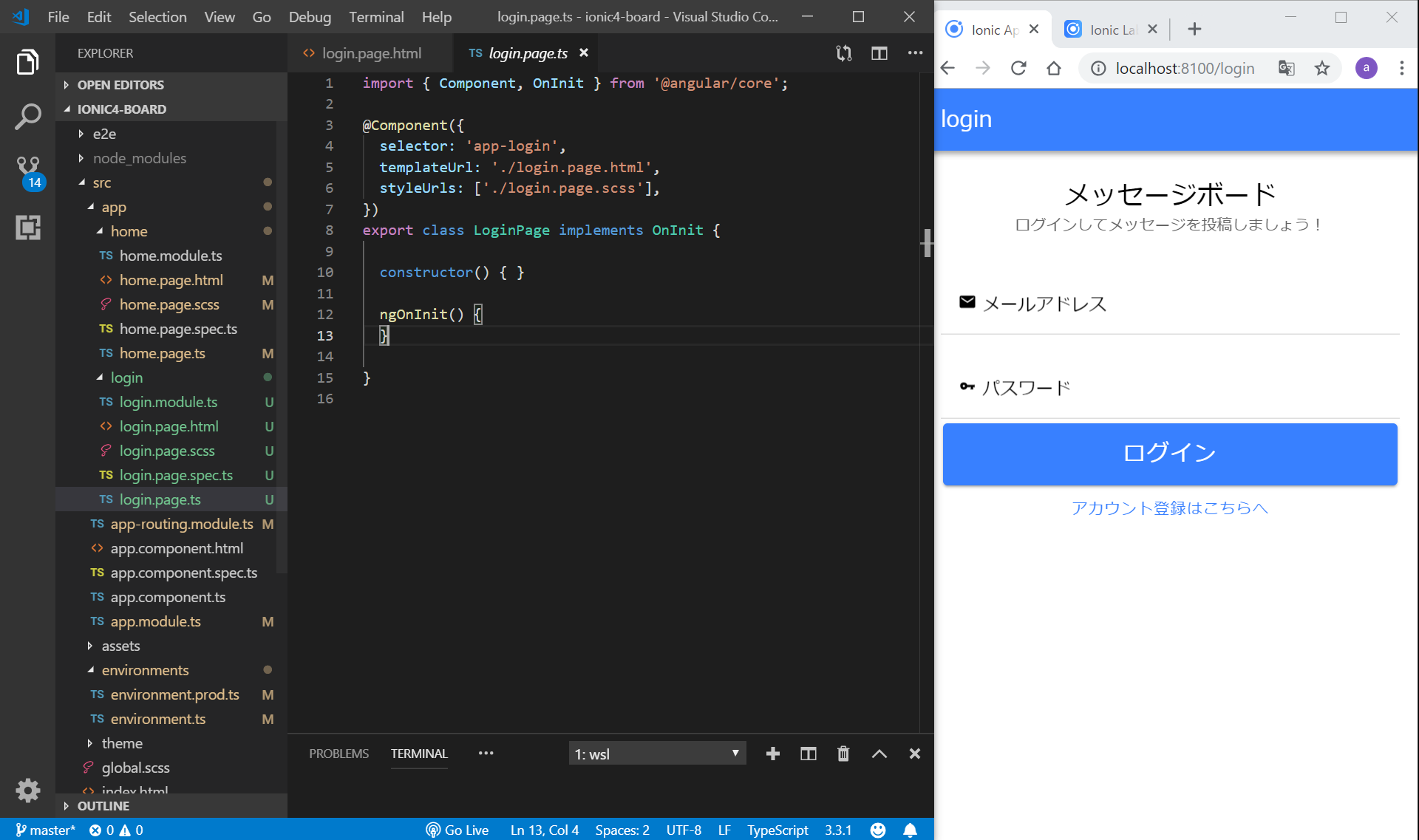The height and width of the screenshot is (840, 1419).
Task: Kill terminal with the trash icon
Action: [843, 754]
